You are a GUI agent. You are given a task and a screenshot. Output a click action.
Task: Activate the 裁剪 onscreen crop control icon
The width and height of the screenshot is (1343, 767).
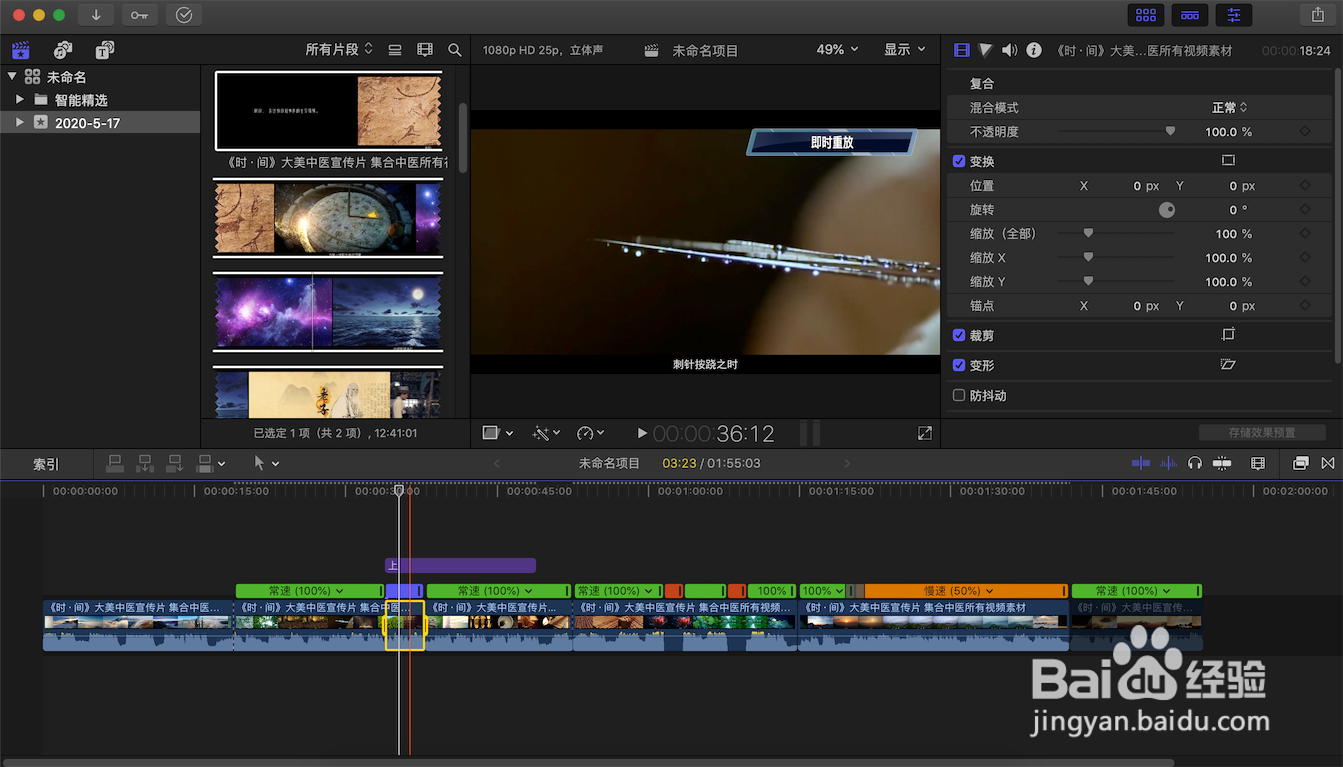point(1229,334)
